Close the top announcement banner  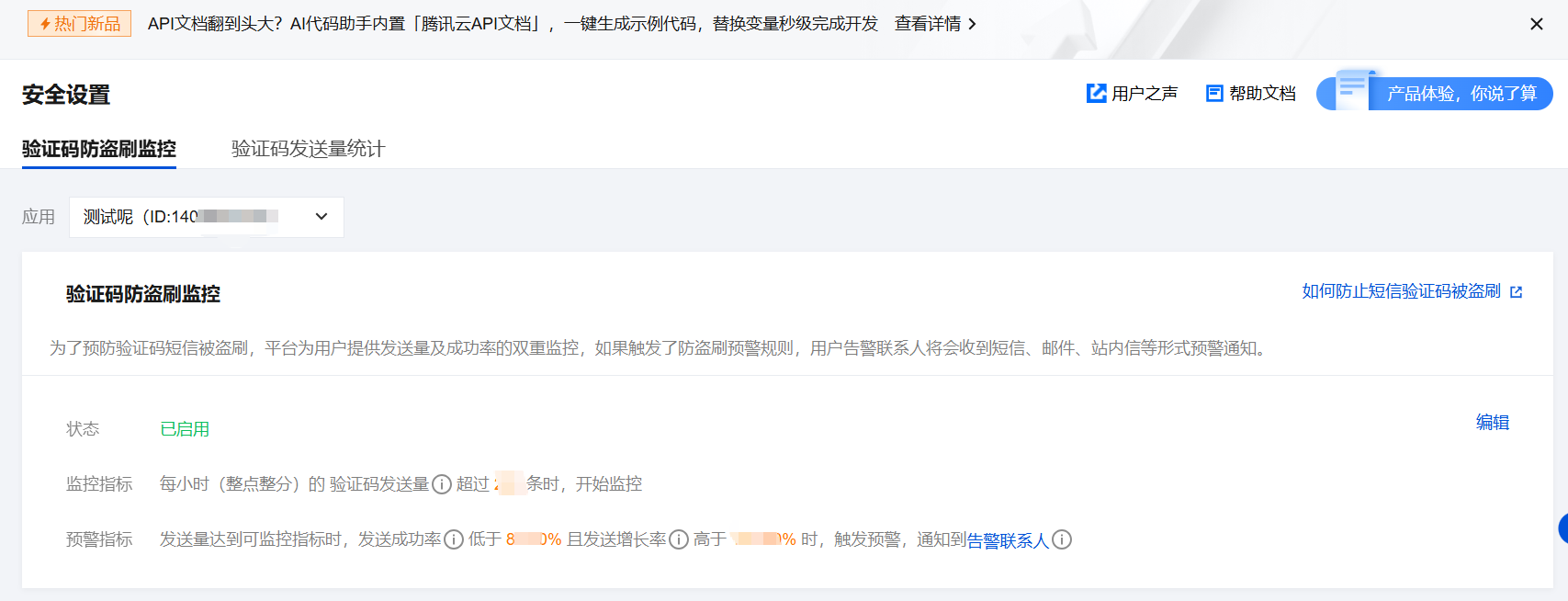tap(1537, 24)
